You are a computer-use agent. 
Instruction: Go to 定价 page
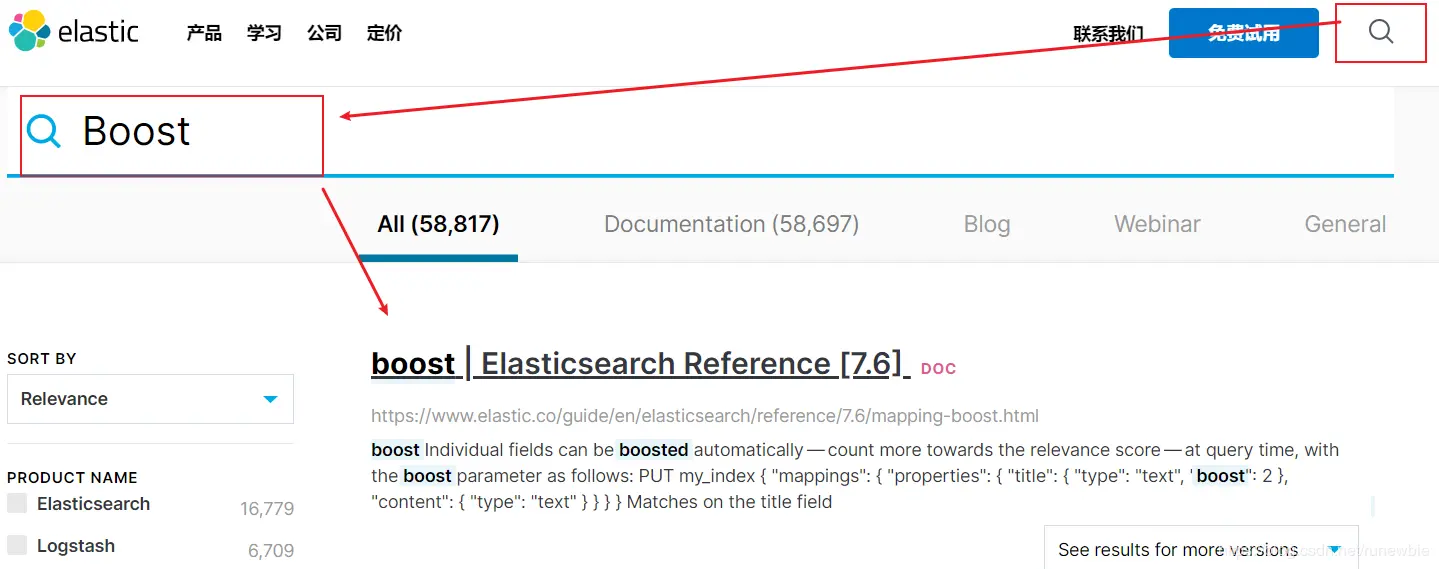pyautogui.click(x=384, y=33)
